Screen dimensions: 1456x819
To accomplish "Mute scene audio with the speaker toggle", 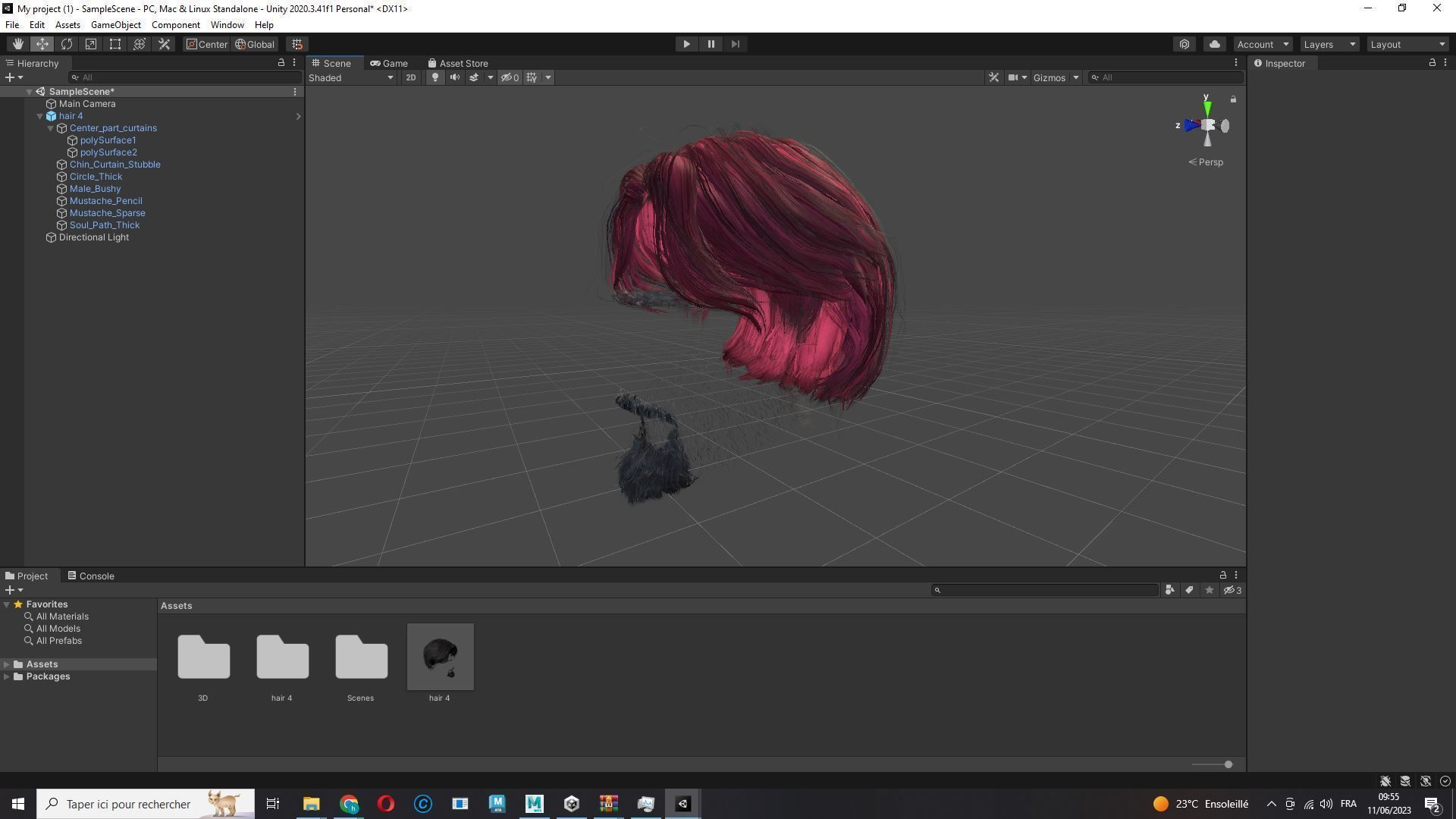I will 454,77.
